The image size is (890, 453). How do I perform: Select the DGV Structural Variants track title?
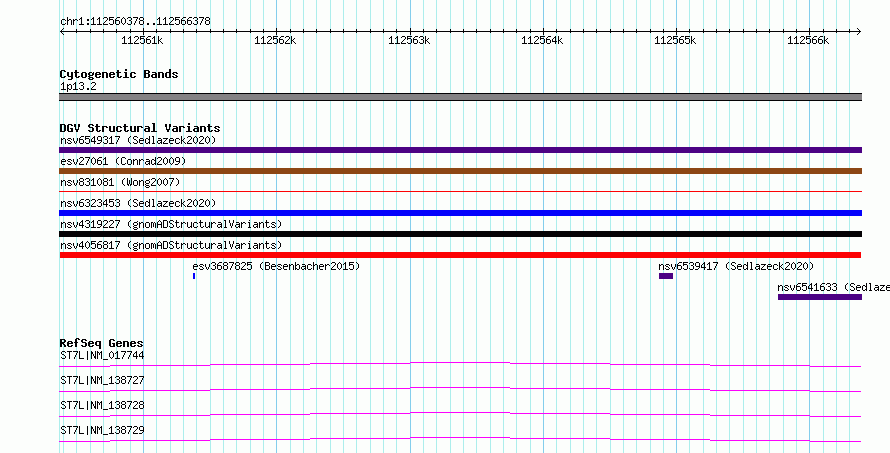click(140, 128)
